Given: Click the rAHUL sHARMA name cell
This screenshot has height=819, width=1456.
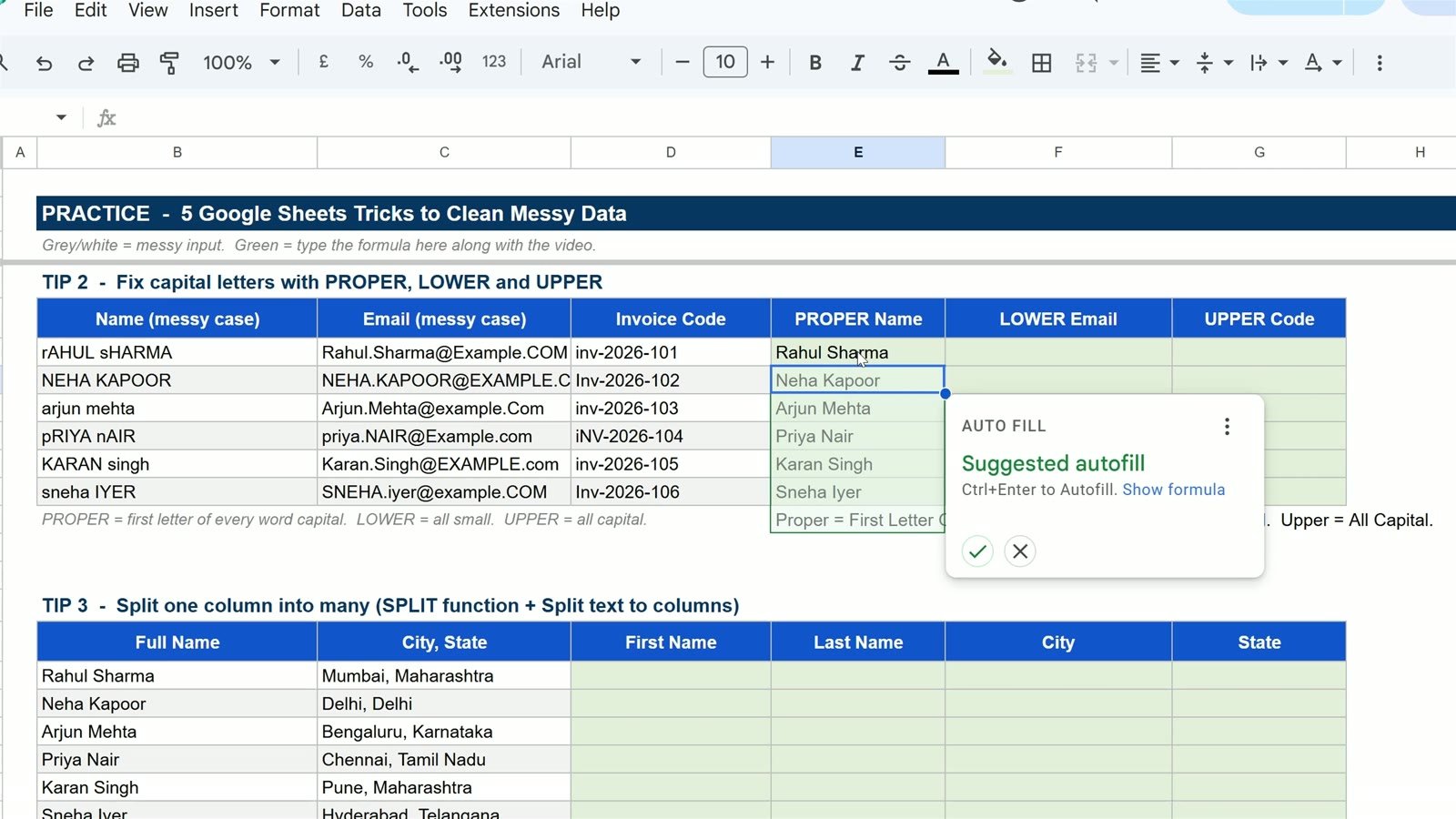Looking at the screenshot, I should [177, 352].
